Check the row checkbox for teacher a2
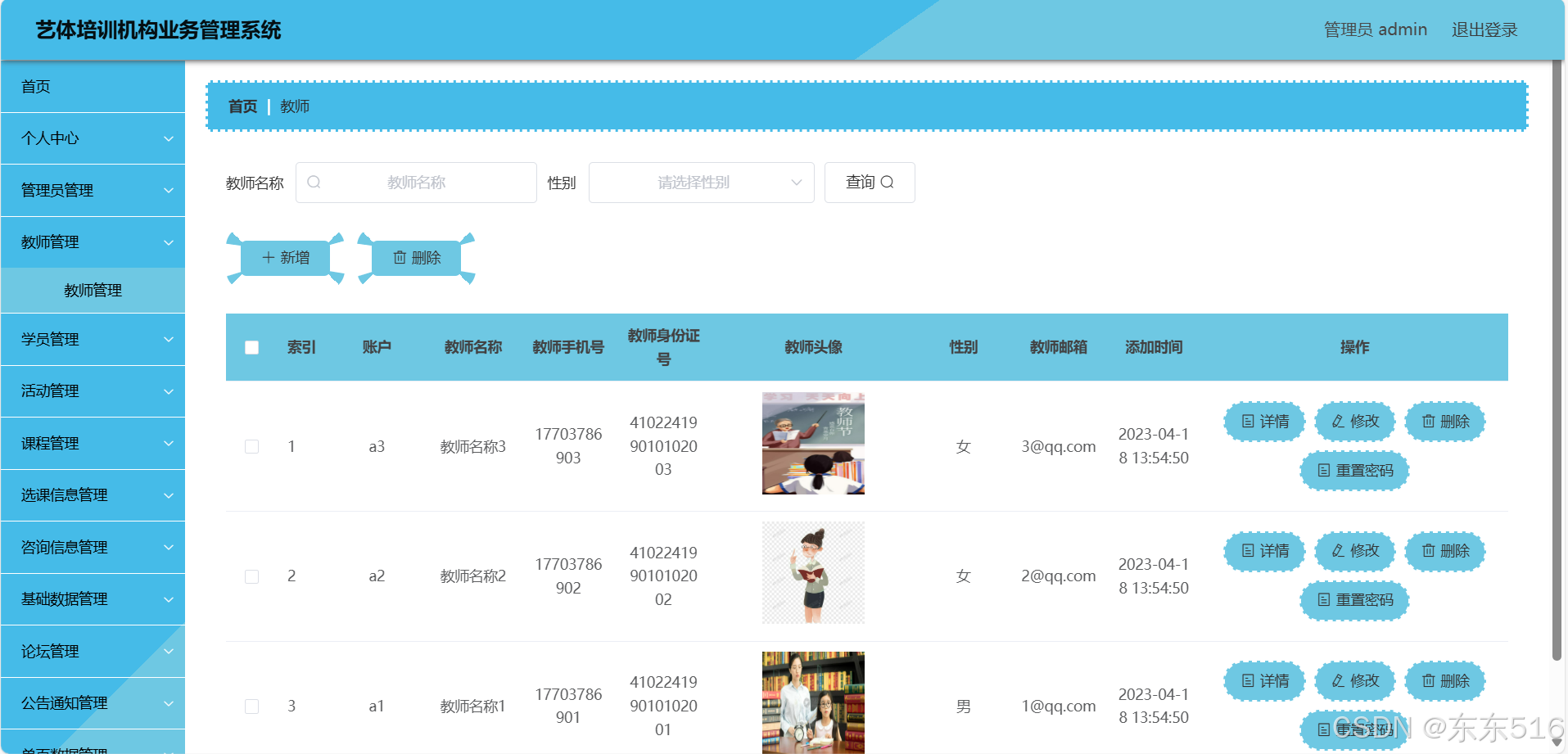The width and height of the screenshot is (1568, 754). (x=251, y=576)
